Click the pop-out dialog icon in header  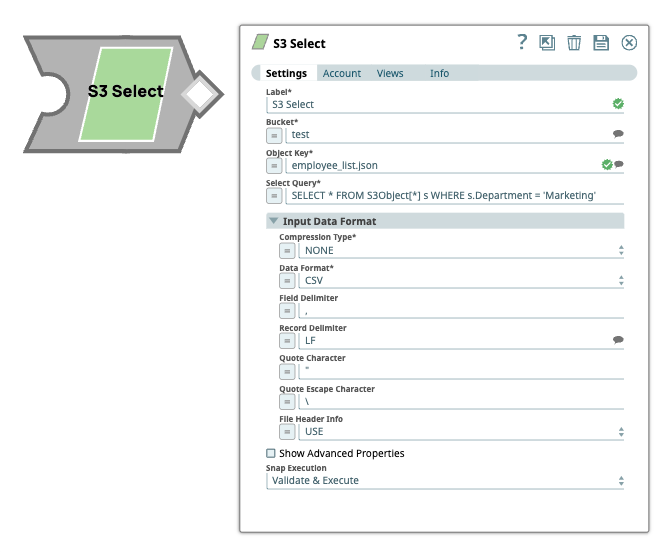pyautogui.click(x=547, y=42)
